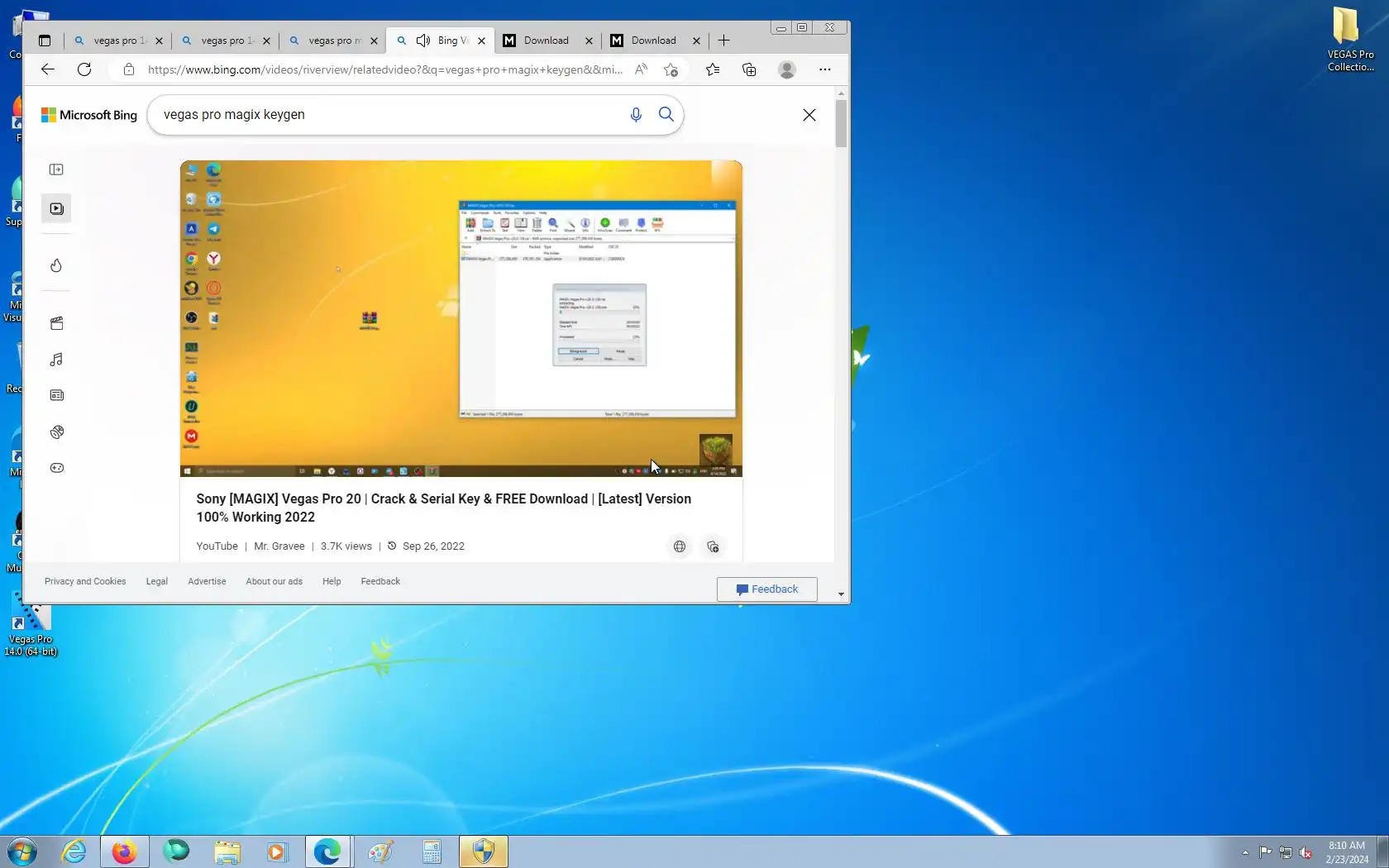The width and height of the screenshot is (1389, 868).
Task: Open the Music note category
Action: [56, 360]
